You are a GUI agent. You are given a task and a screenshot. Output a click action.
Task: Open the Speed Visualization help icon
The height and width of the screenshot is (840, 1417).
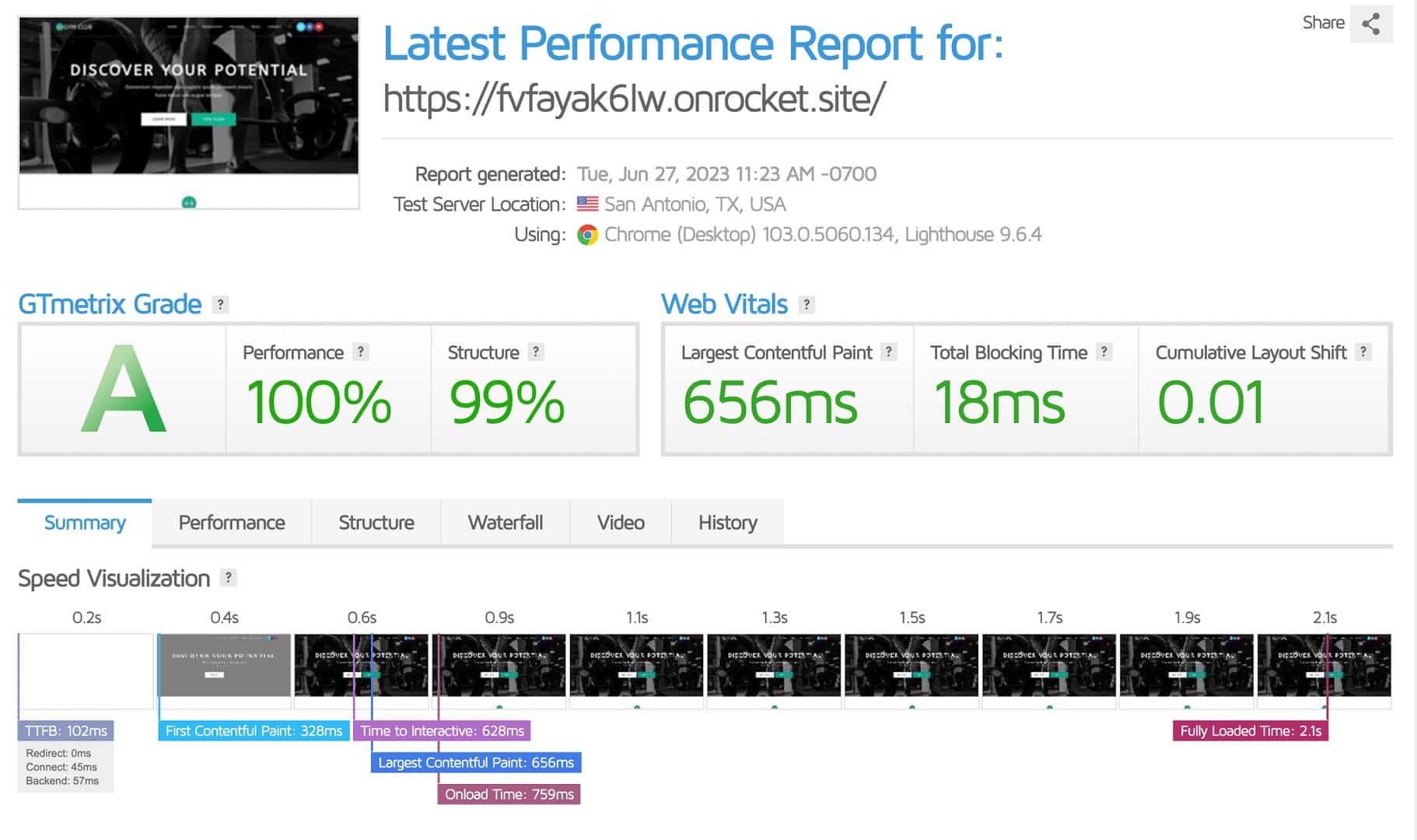[228, 577]
